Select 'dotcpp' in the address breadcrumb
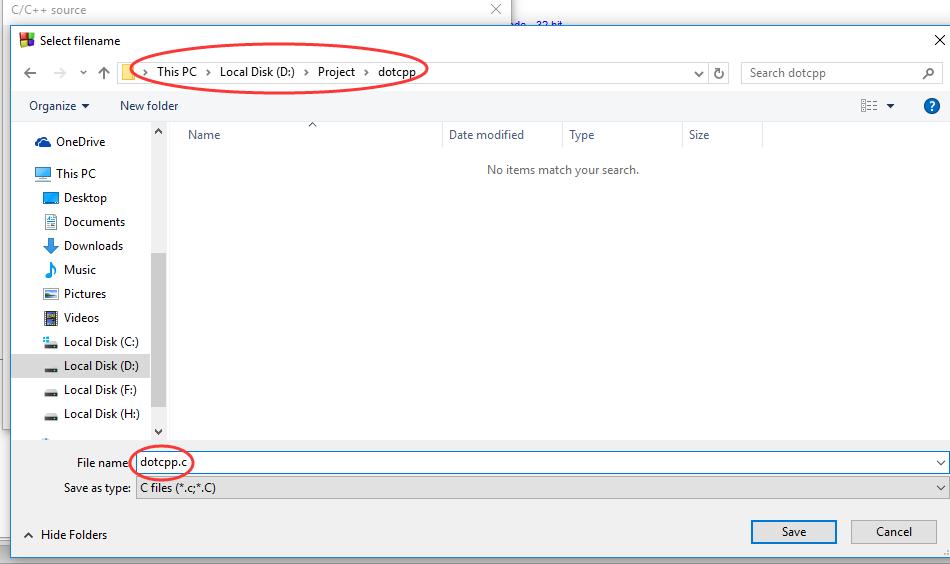This screenshot has height=564, width=950. pos(397,72)
